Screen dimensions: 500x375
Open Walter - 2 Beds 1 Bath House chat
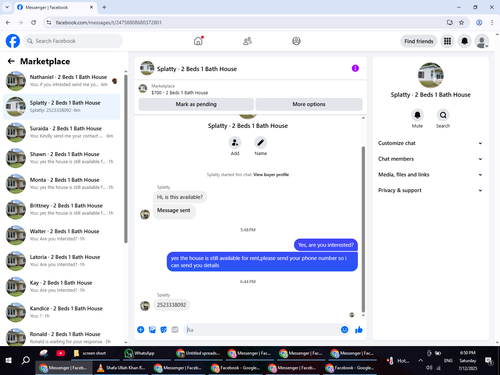62,235
